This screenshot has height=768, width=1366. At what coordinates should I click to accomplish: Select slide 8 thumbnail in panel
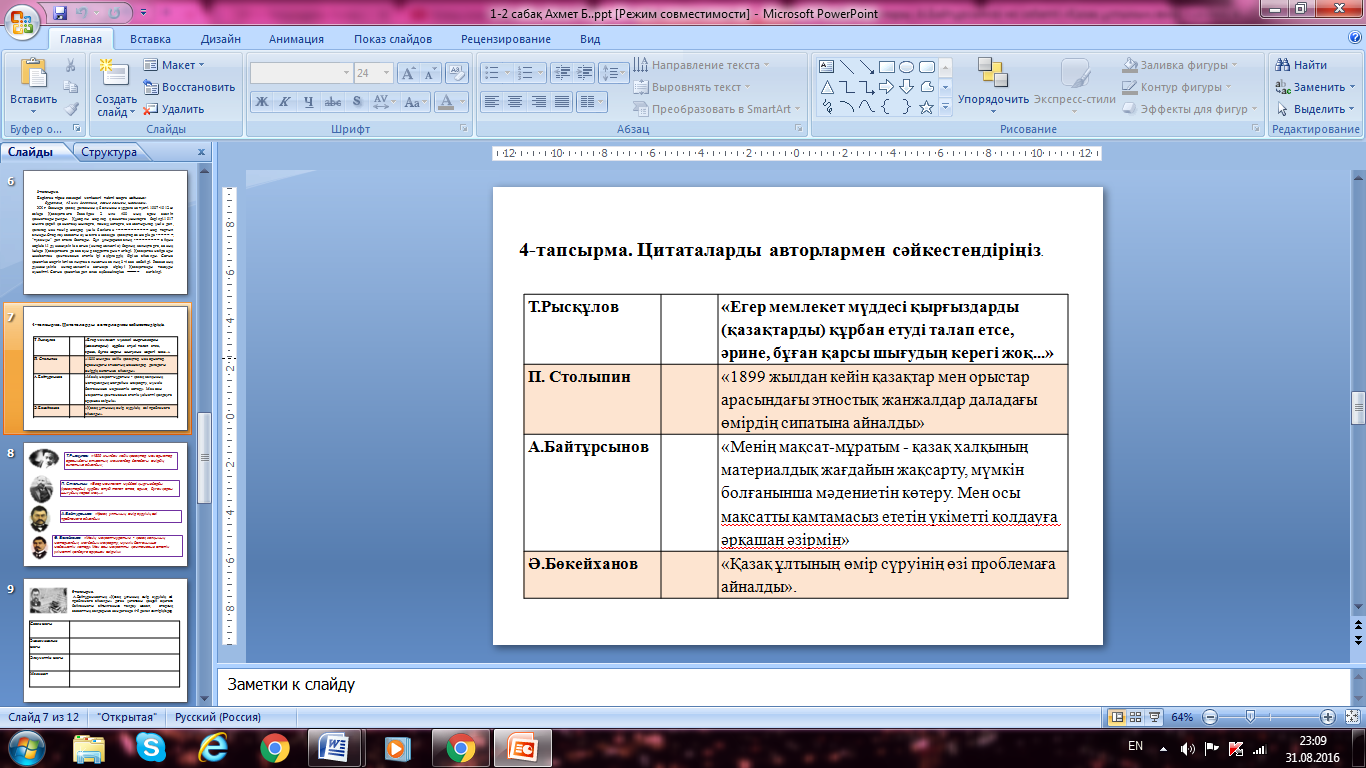coord(105,503)
